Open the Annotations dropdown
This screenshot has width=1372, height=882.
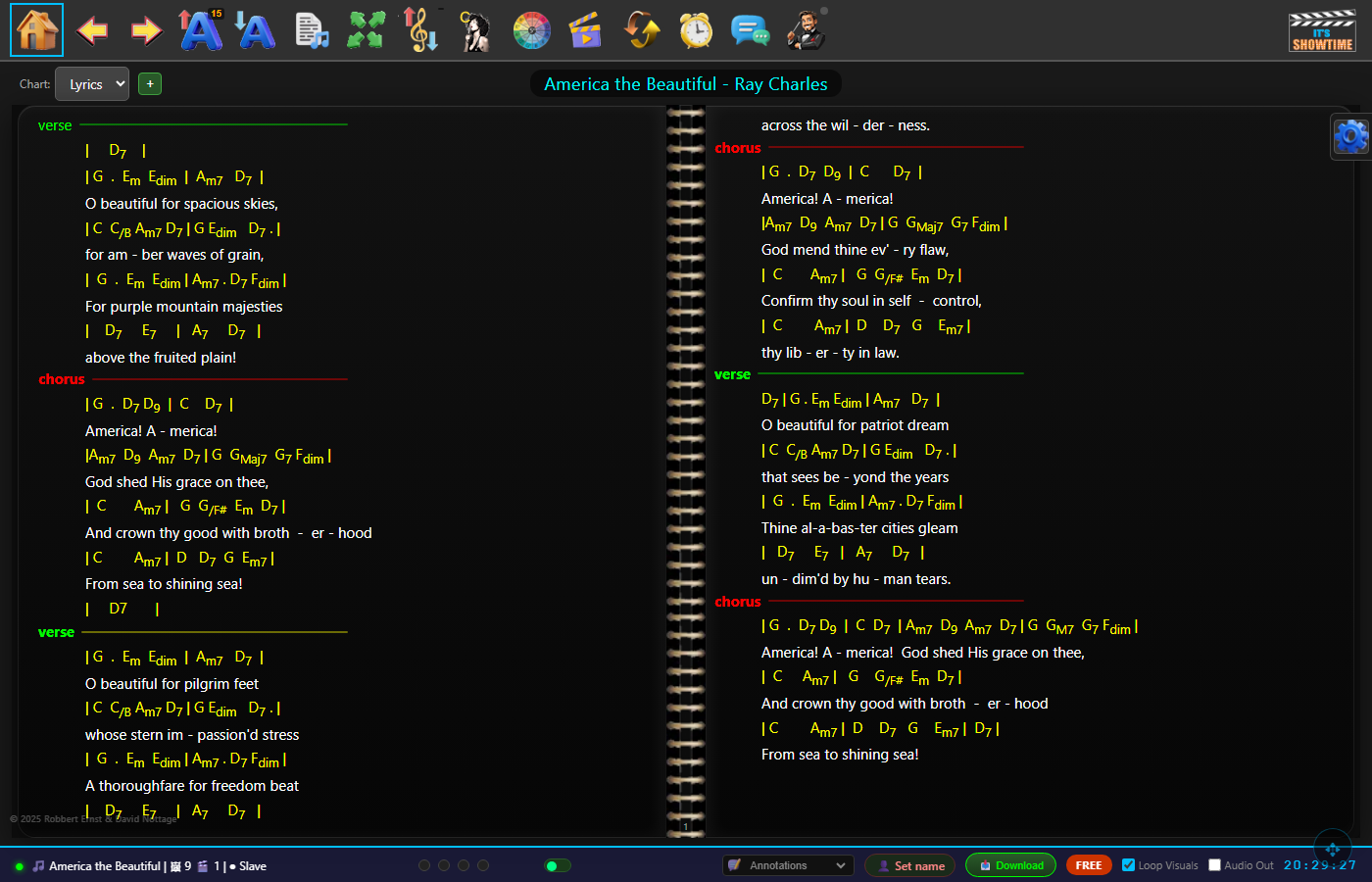point(786,865)
